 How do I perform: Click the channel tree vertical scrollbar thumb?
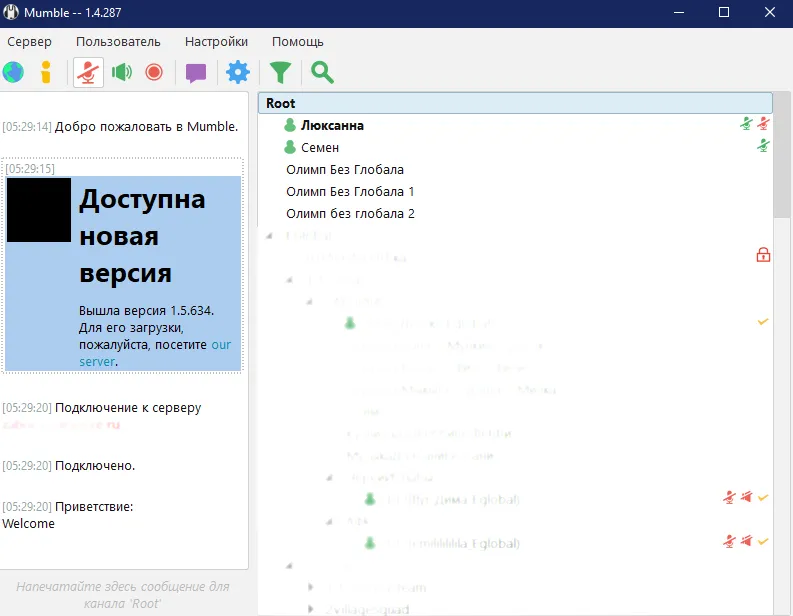point(782,155)
